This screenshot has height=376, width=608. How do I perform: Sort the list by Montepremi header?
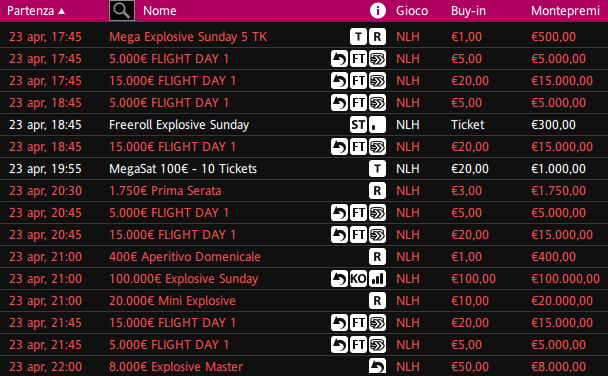click(565, 11)
